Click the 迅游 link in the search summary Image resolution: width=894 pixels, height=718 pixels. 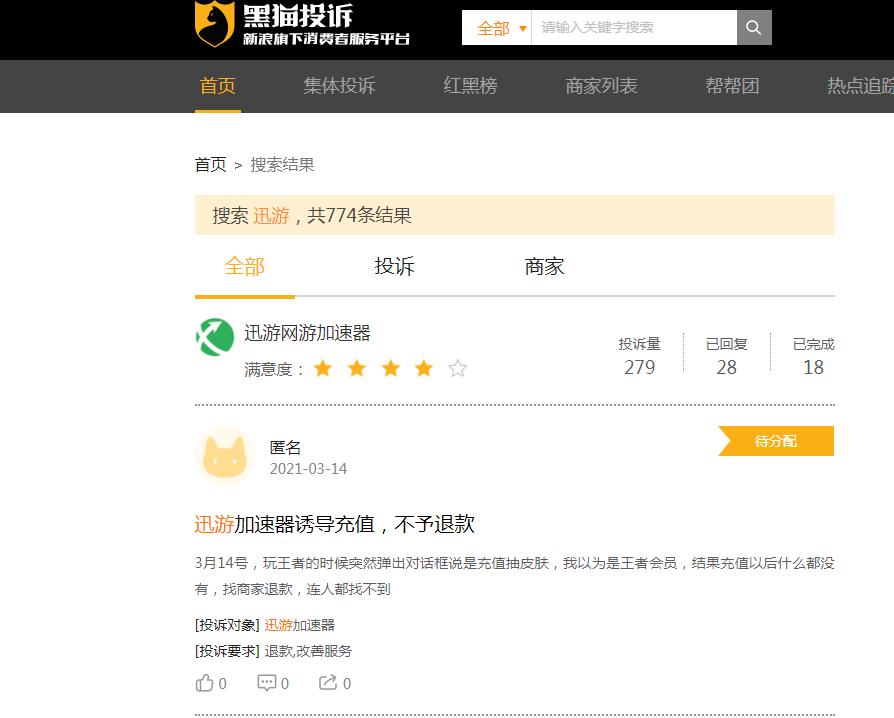[270, 215]
